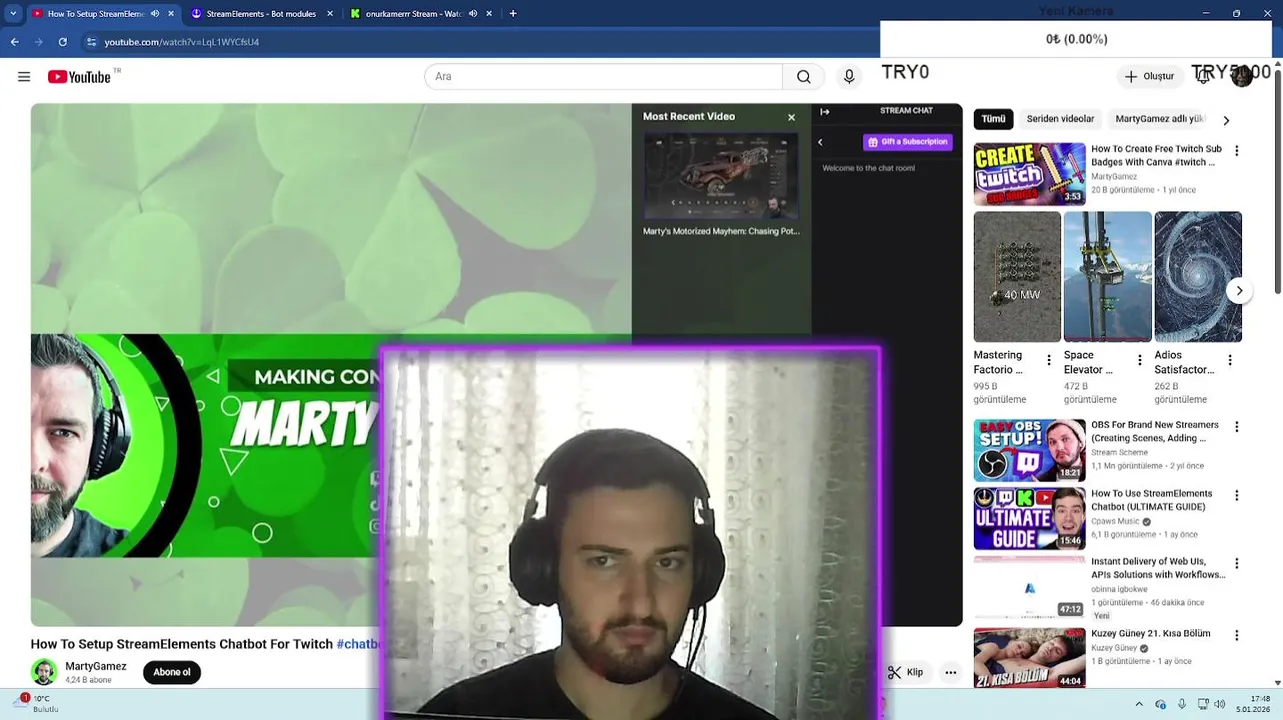Close the How To Setup StreamElements tab

point(171,14)
